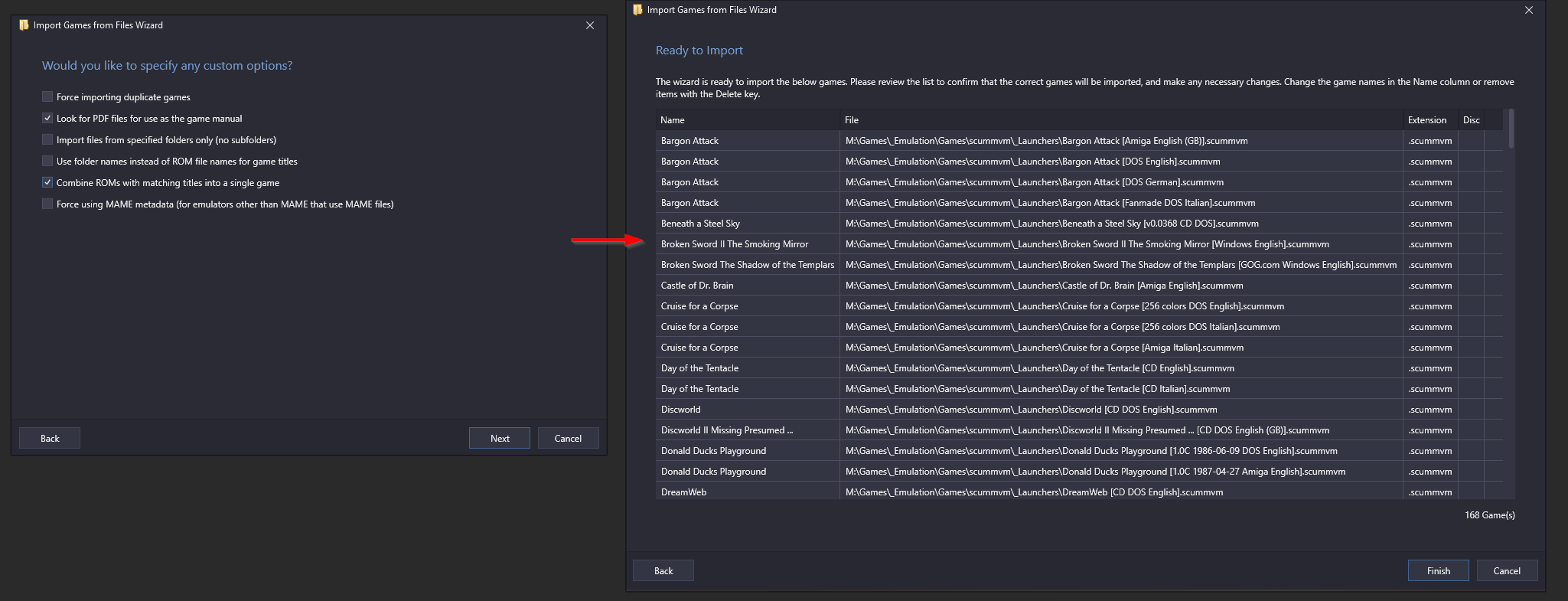The image size is (1568, 601).
Task: Enable Force using MAME metadata checkbox
Action: pyautogui.click(x=47, y=204)
